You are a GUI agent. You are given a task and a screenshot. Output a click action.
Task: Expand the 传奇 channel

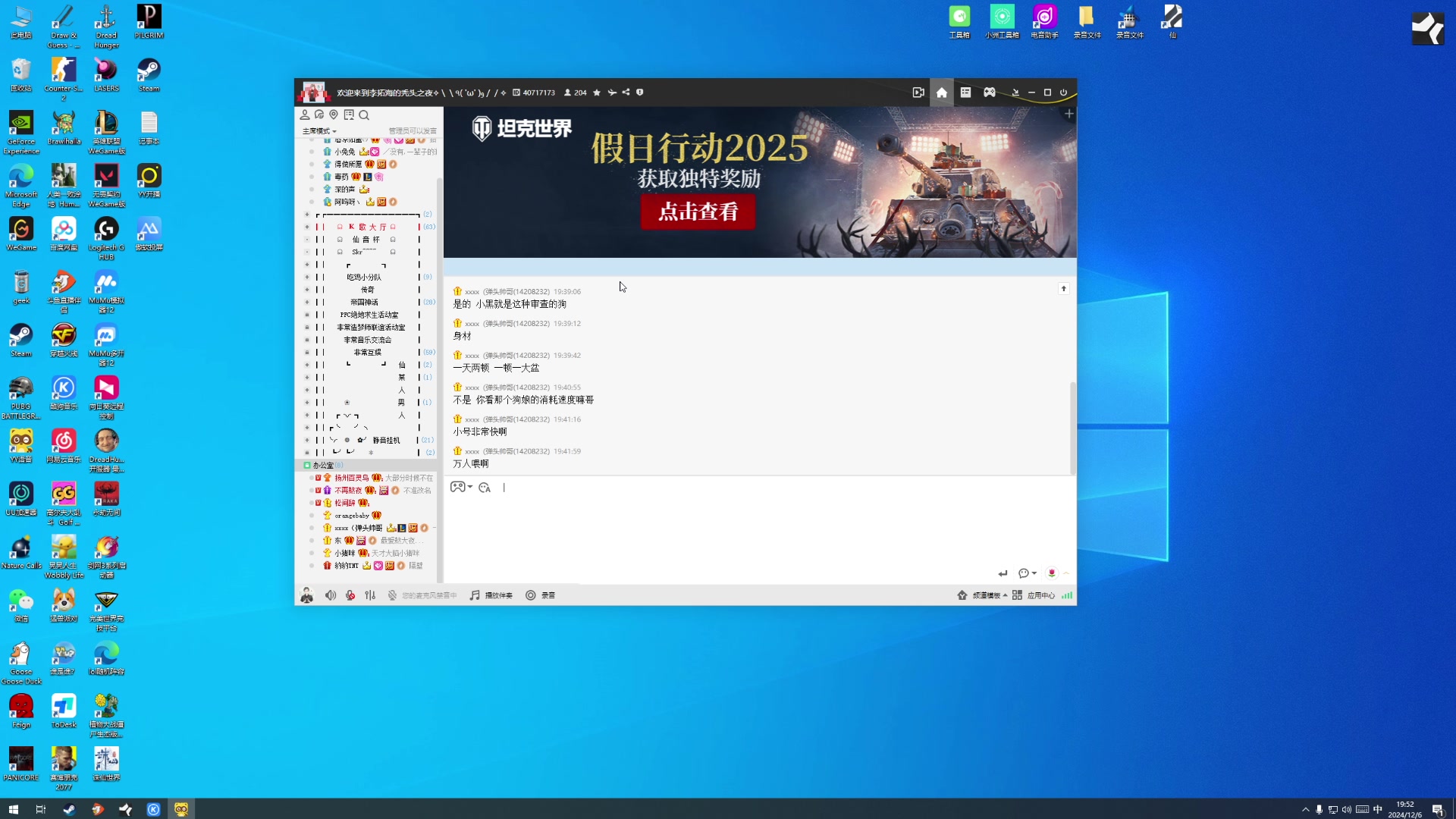tap(307, 290)
